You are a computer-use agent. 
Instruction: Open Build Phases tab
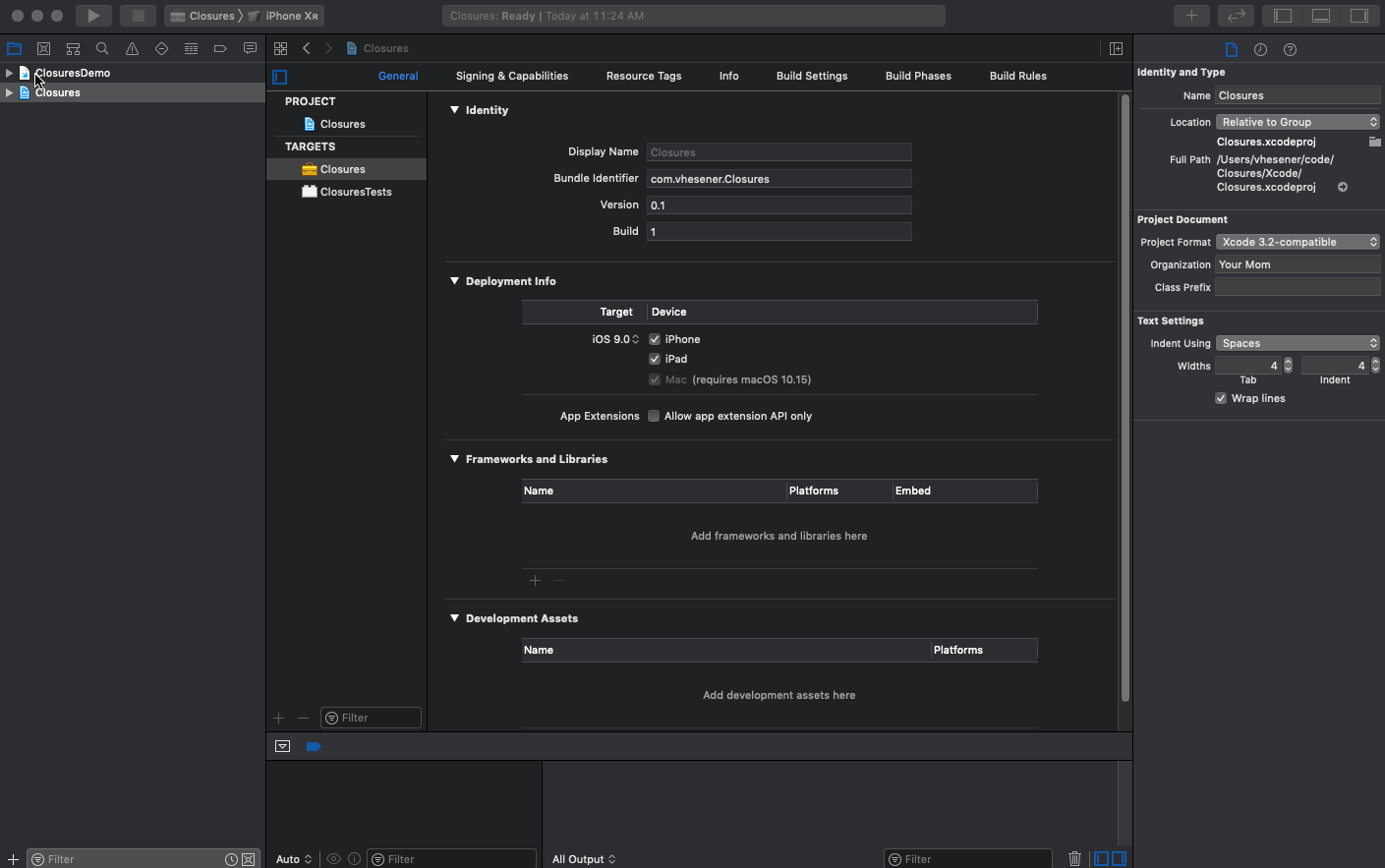[x=918, y=76]
